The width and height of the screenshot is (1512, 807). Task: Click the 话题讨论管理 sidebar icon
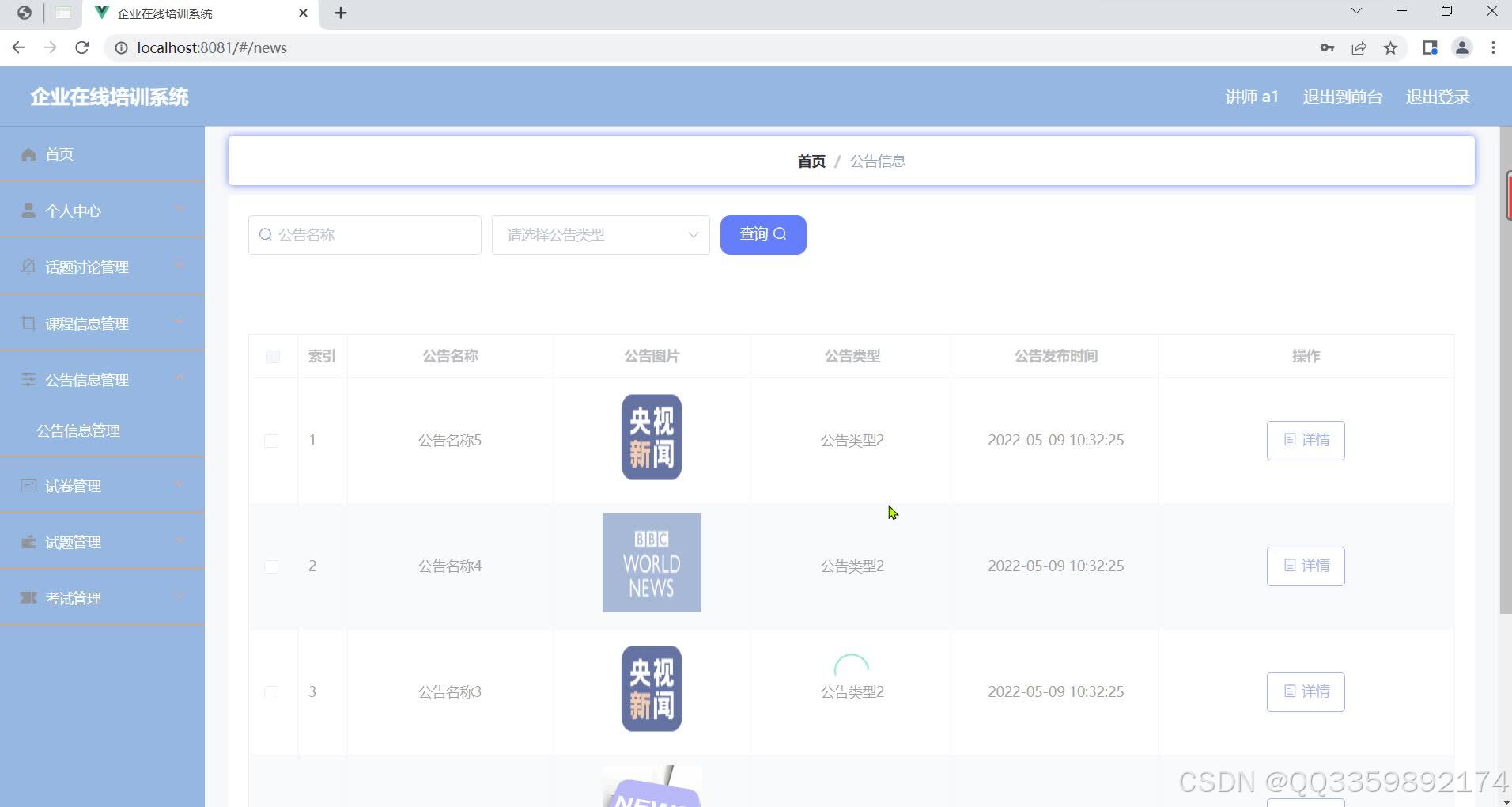[28, 267]
